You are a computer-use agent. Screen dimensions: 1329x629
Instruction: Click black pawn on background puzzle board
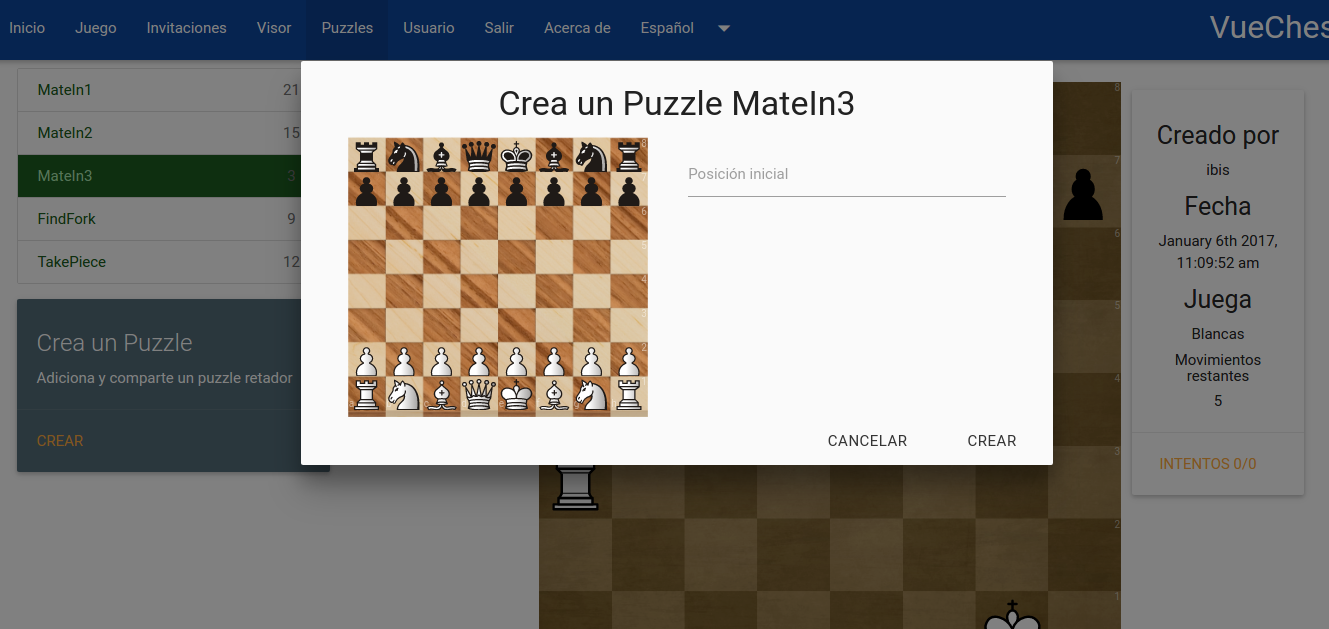1082,194
